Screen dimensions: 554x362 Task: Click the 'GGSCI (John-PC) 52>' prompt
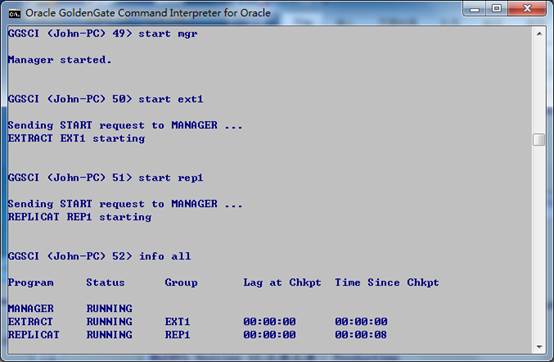pyautogui.click(x=70, y=256)
